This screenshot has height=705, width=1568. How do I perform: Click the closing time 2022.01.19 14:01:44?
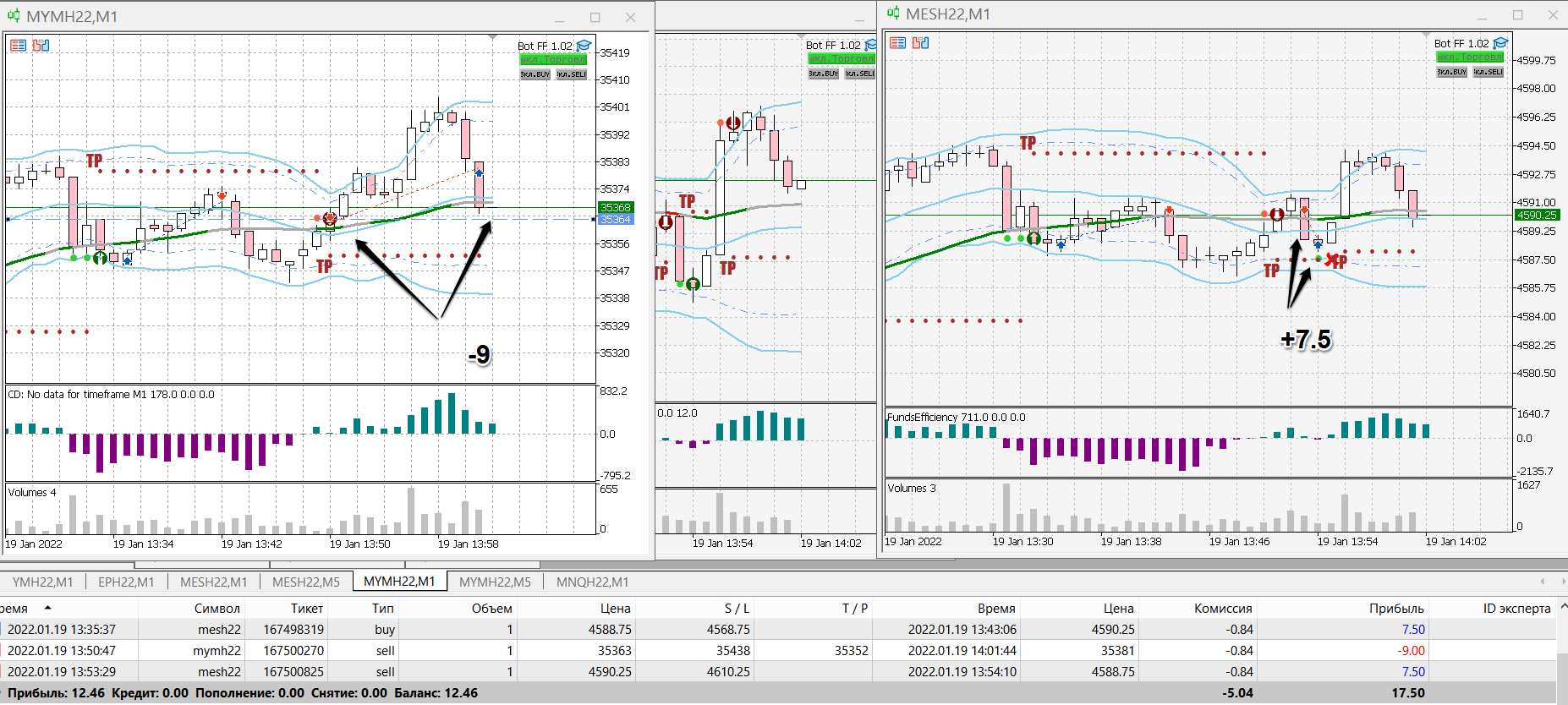962,650
